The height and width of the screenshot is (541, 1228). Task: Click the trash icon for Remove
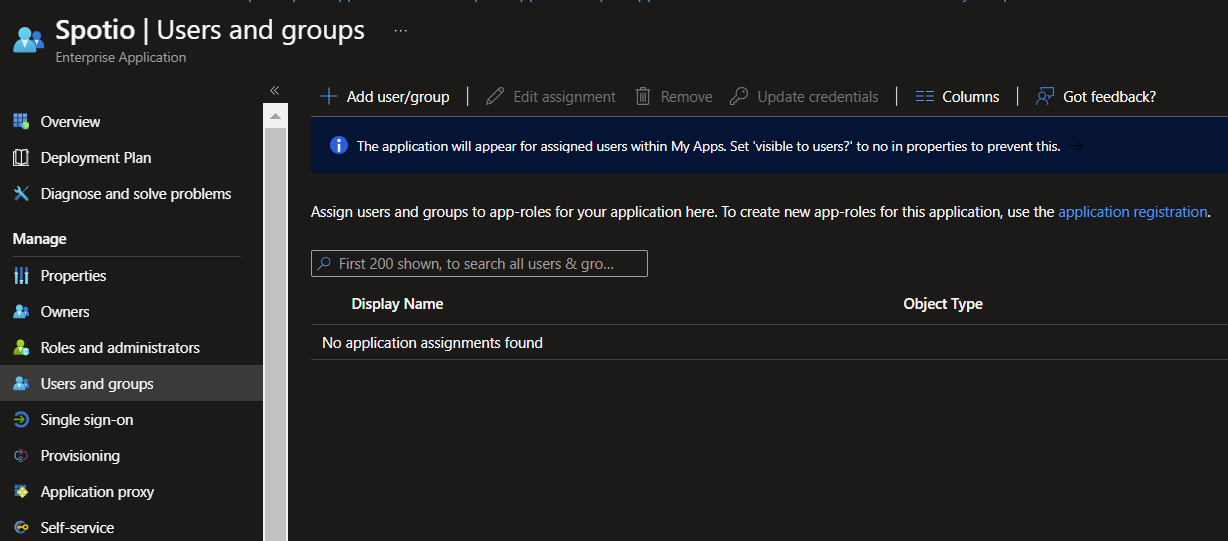[x=644, y=97]
